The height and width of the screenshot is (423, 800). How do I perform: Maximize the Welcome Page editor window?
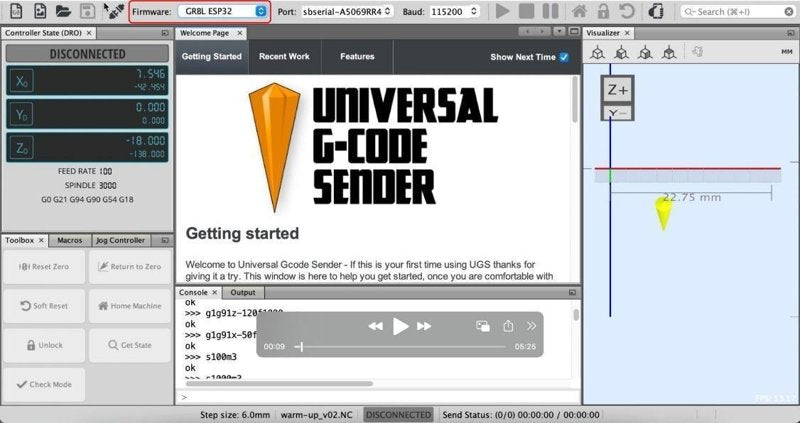click(x=574, y=32)
